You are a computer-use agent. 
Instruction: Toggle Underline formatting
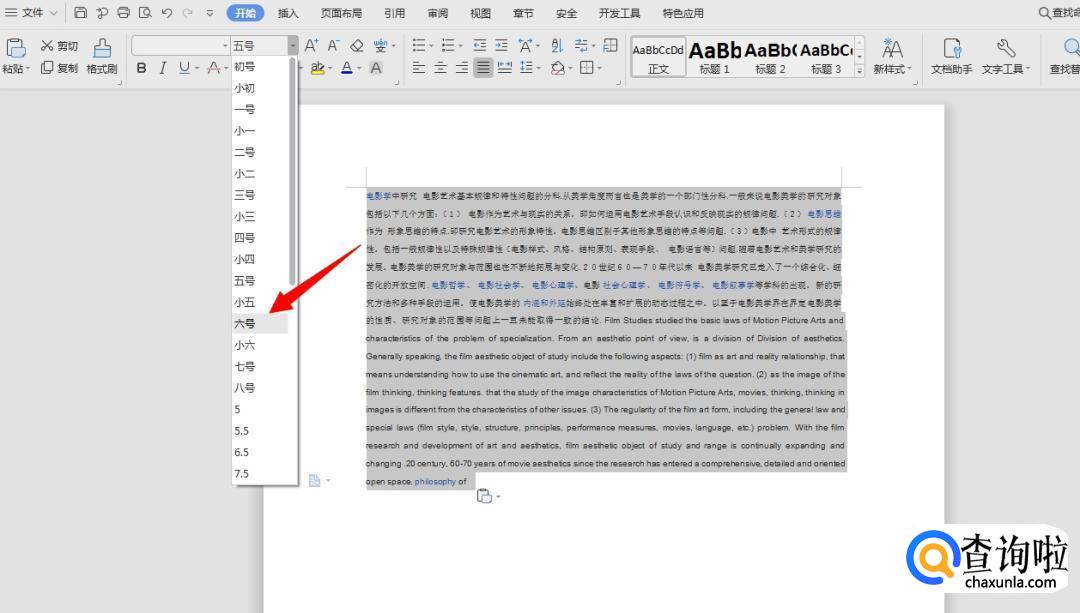pos(184,67)
